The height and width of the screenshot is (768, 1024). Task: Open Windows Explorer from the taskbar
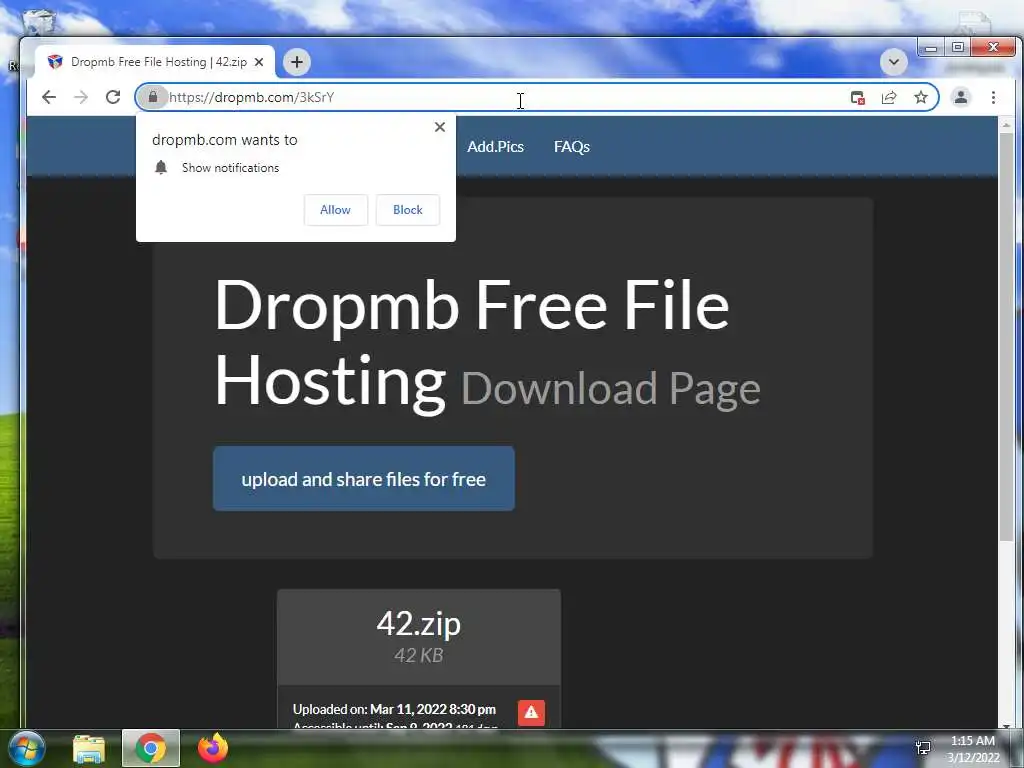(x=89, y=748)
